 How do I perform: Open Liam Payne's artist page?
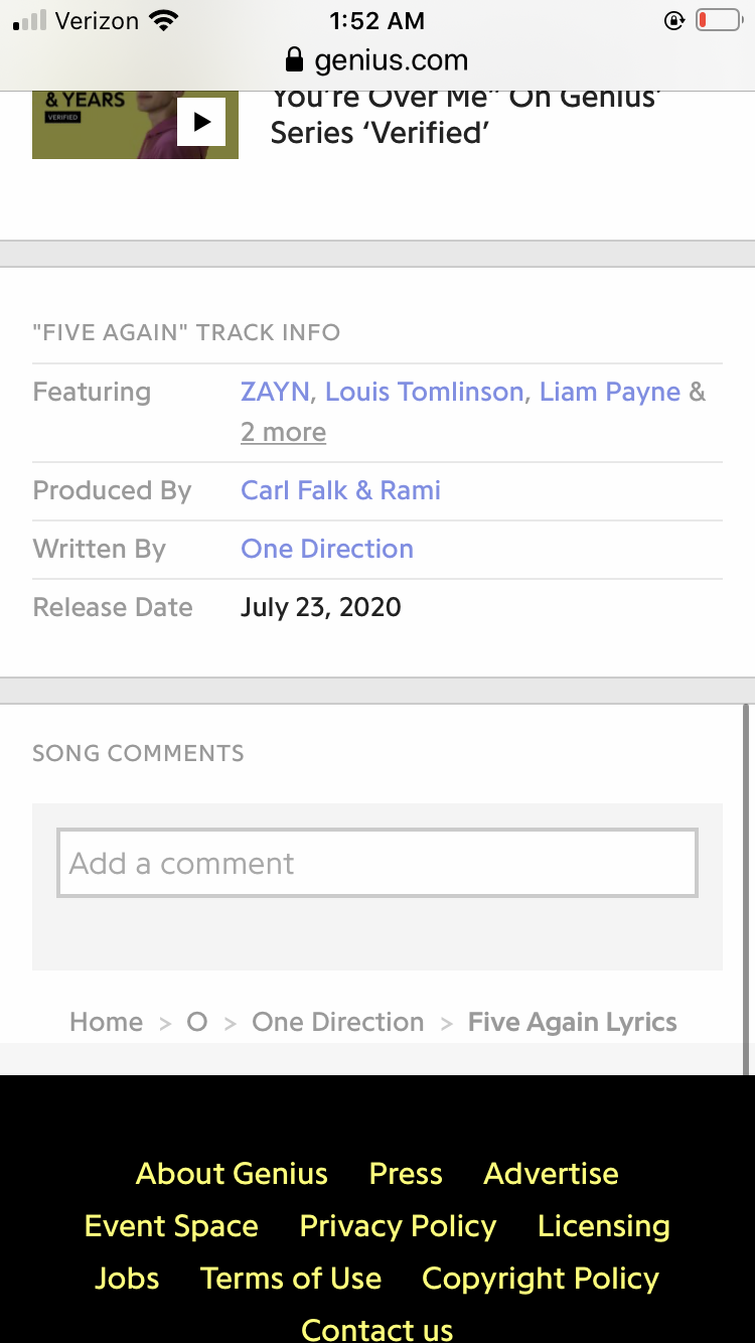(609, 392)
